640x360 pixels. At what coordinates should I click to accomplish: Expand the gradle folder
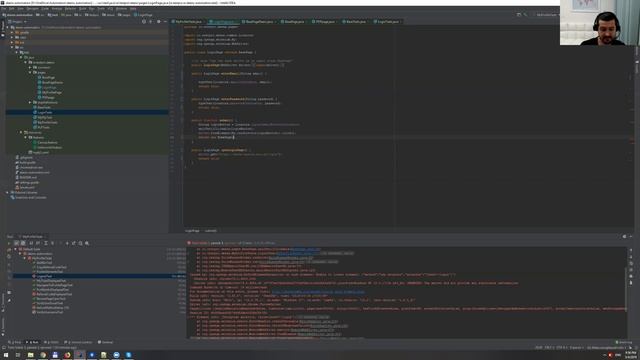[x=12, y=32]
